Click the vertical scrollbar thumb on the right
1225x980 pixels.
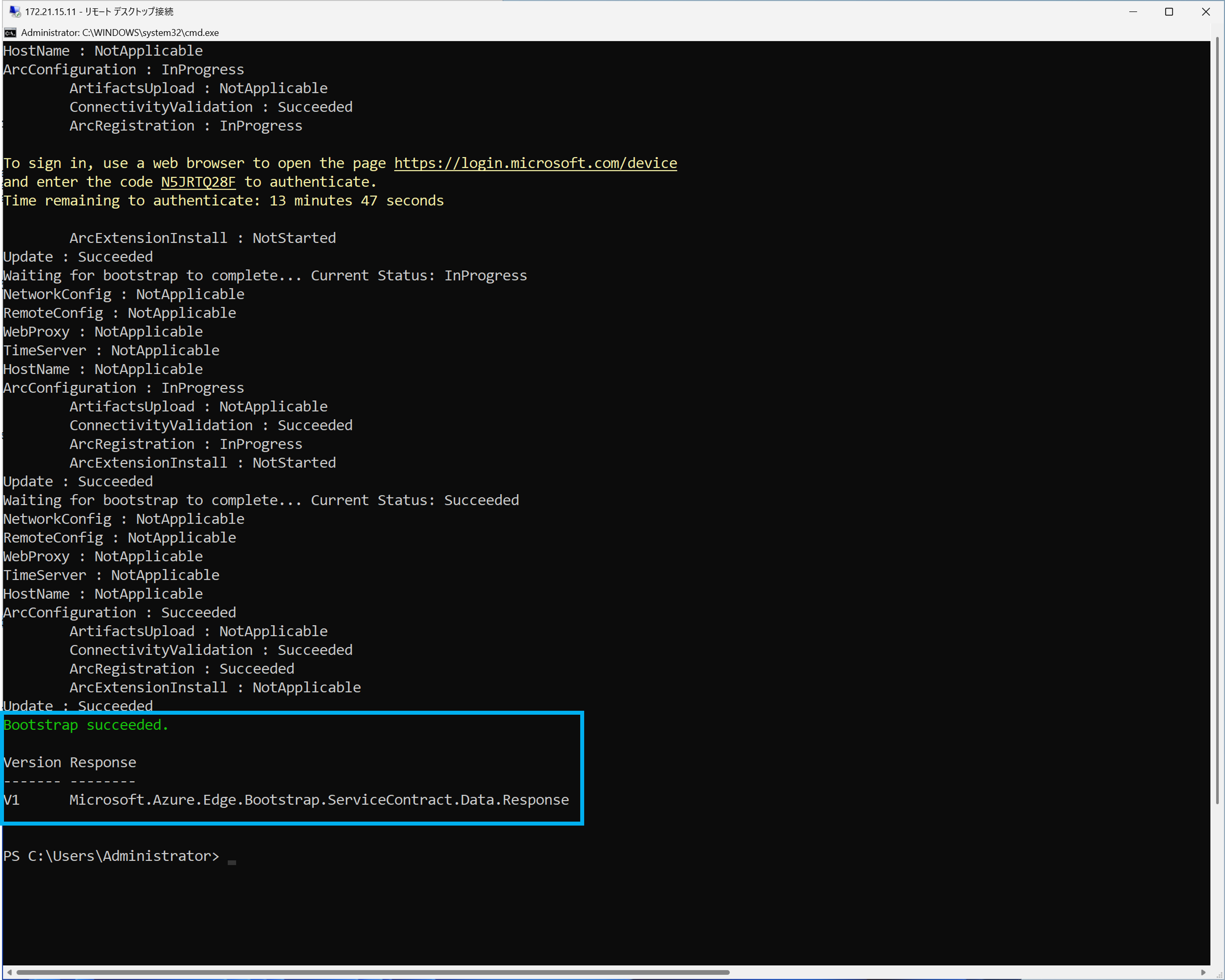[x=1217, y=421]
